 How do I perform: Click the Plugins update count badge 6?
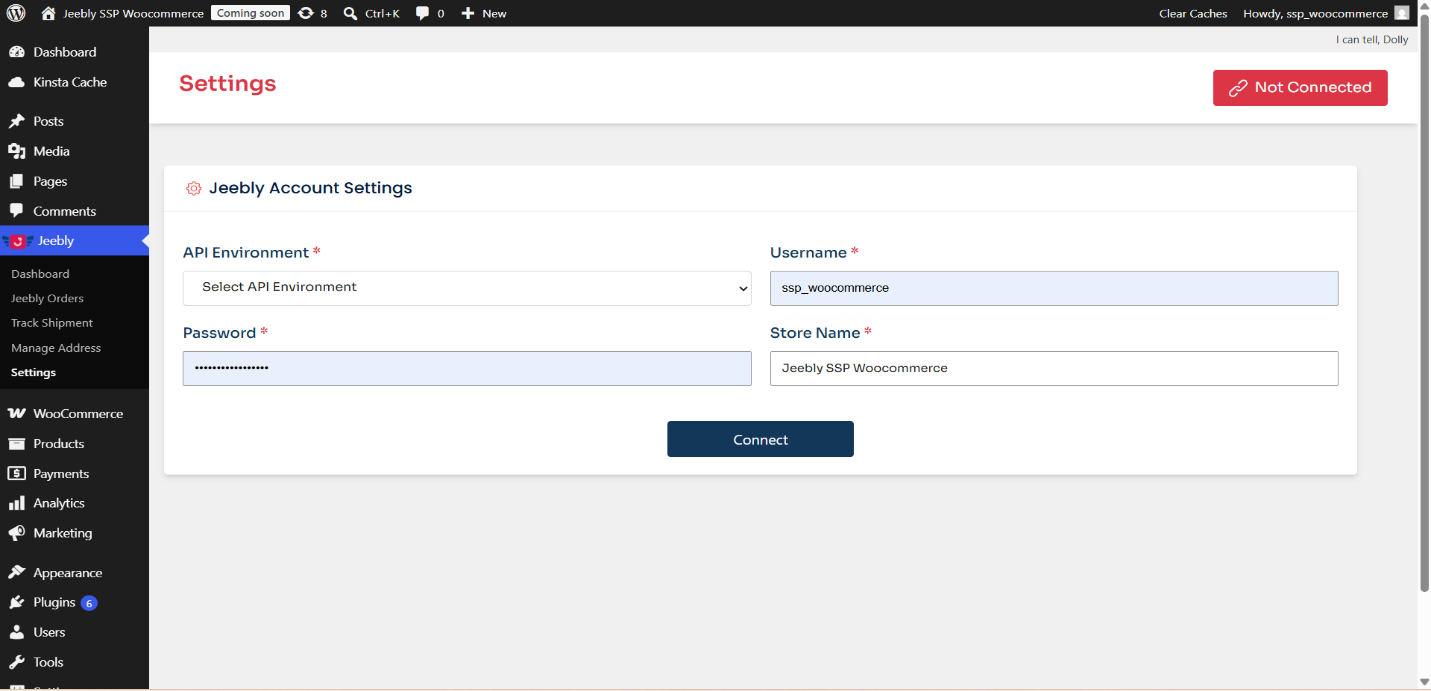[89, 603]
